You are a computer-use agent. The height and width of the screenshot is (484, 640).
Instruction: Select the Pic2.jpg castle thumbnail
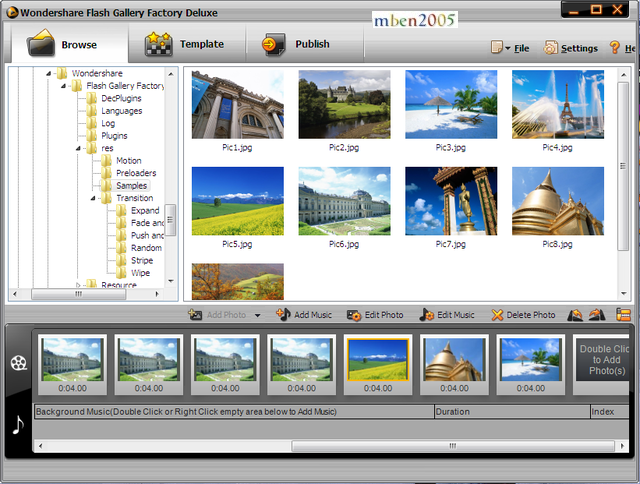pyautogui.click(x=344, y=104)
